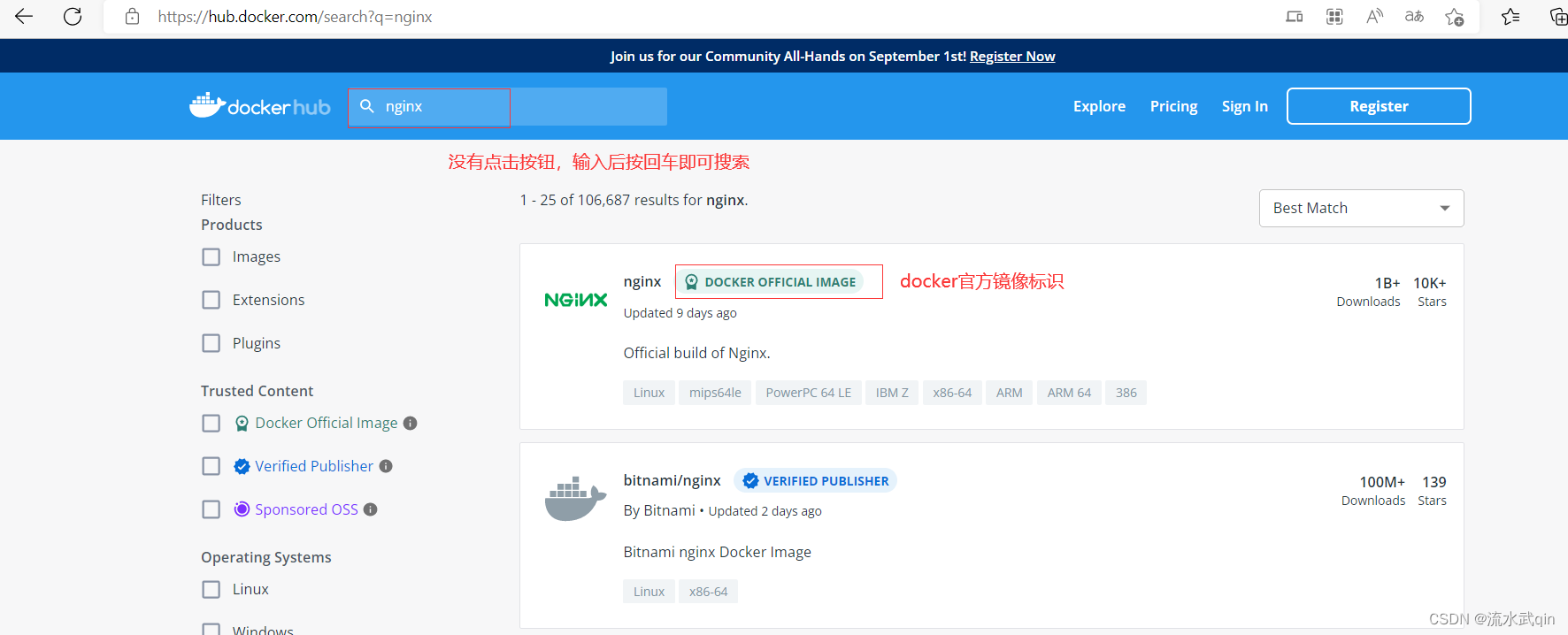Click the official badge icon on nginx result

tap(692, 282)
